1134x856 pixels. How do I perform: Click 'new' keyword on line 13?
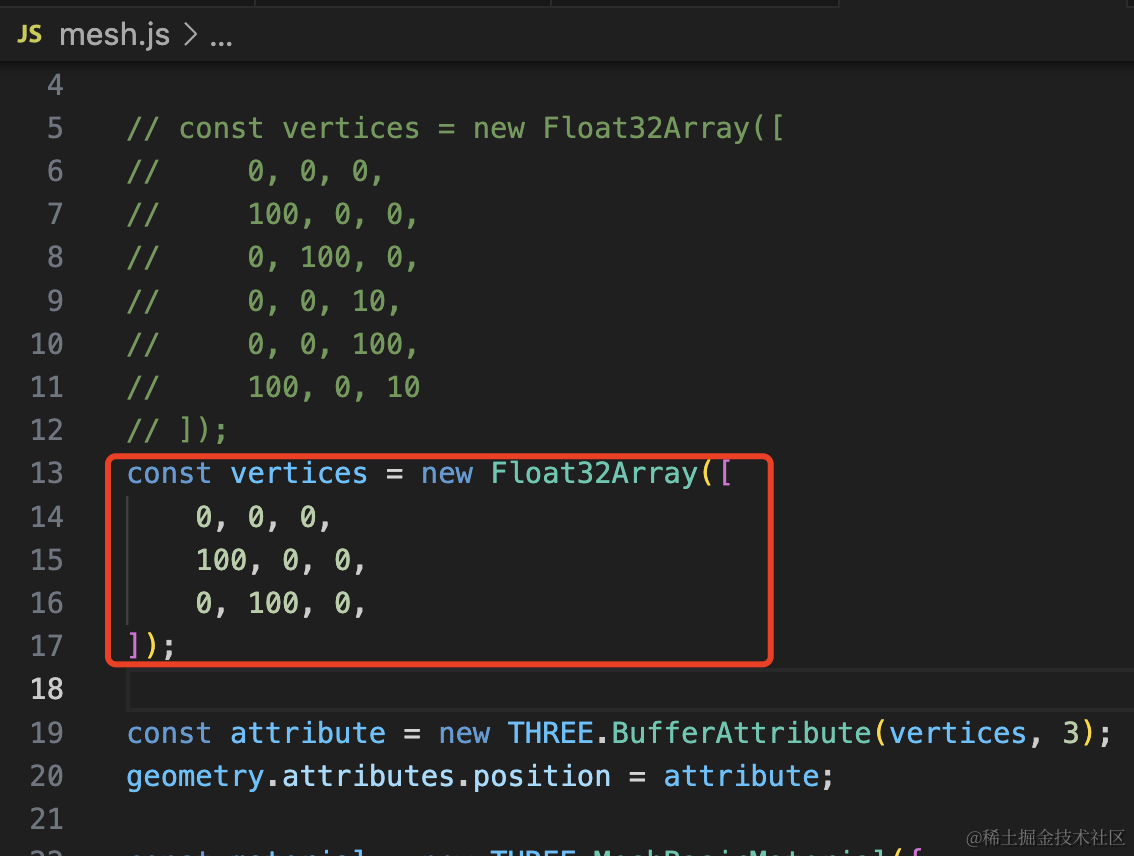447,473
